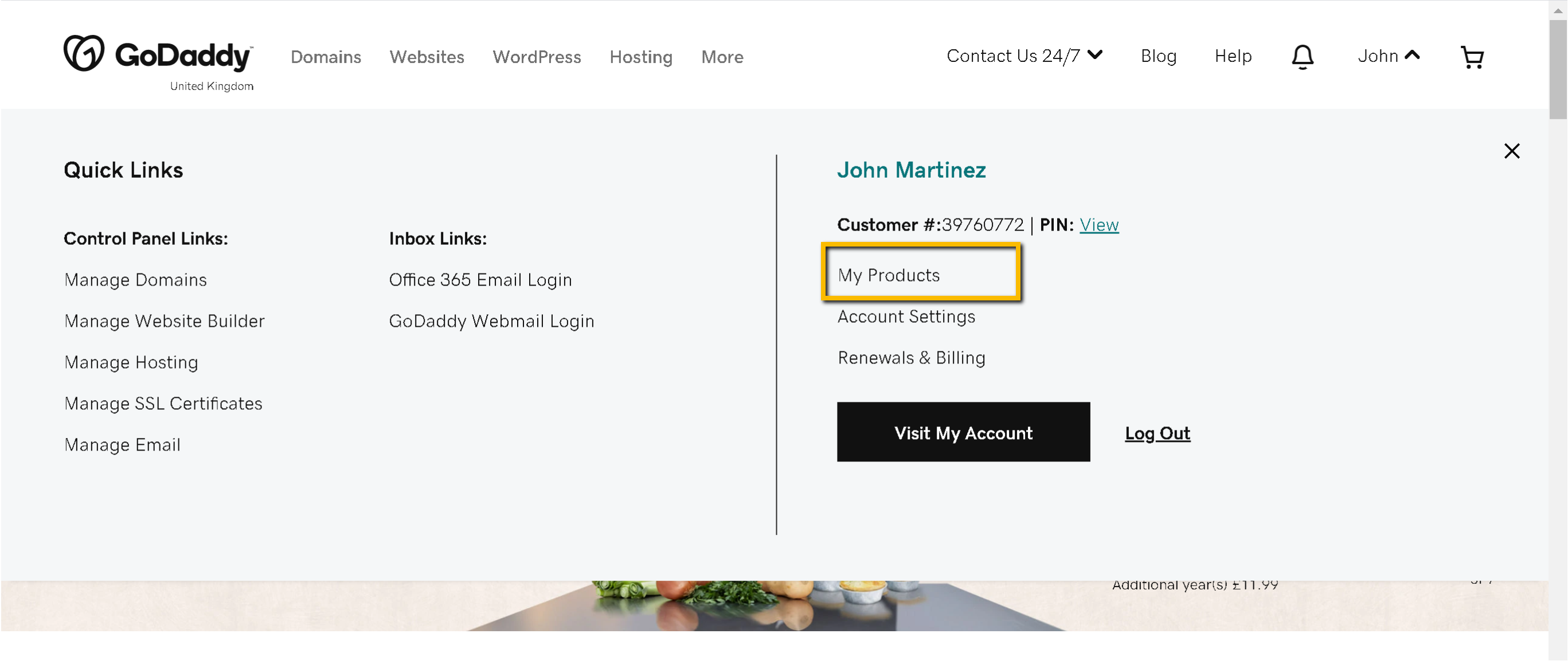
Task: Open the WordPress menu
Action: (536, 57)
